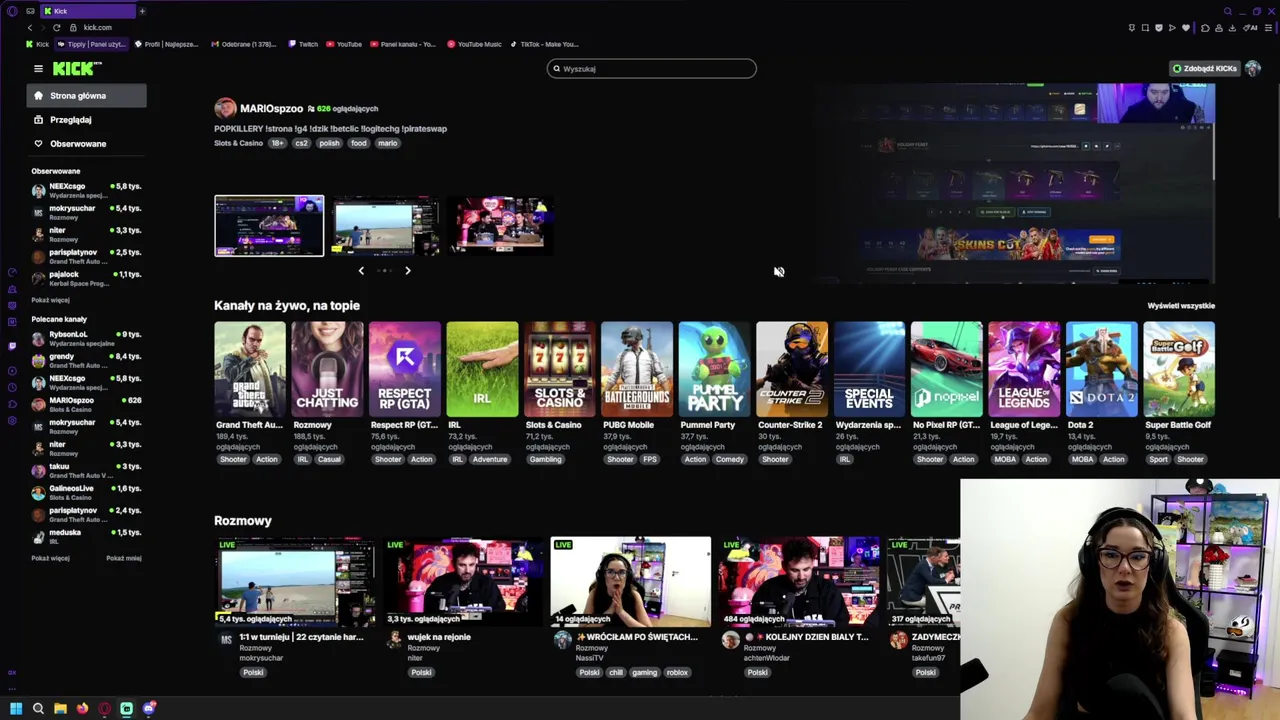
Task: Open the wujek na rejonie stream thumbnail
Action: [x=464, y=581]
